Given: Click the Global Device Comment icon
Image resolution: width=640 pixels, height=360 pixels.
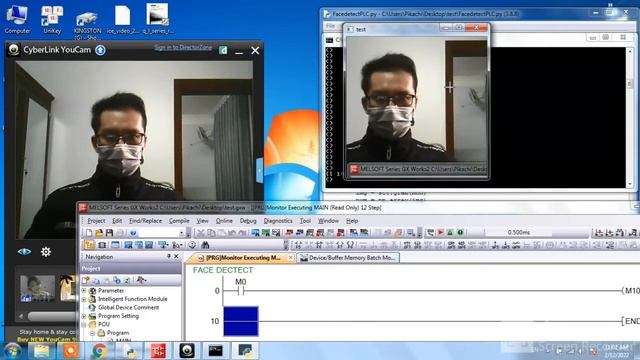Looking at the screenshot, I should (92, 307).
